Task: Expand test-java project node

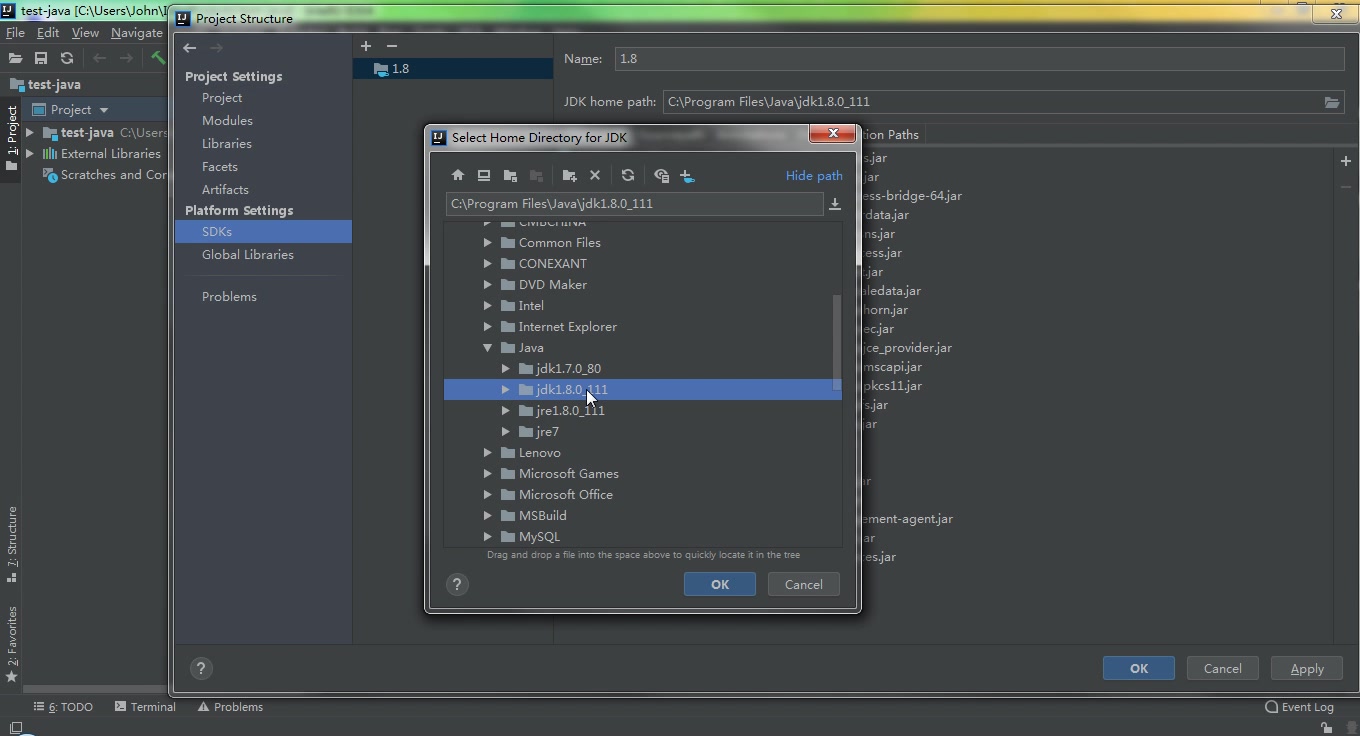Action: (30, 132)
